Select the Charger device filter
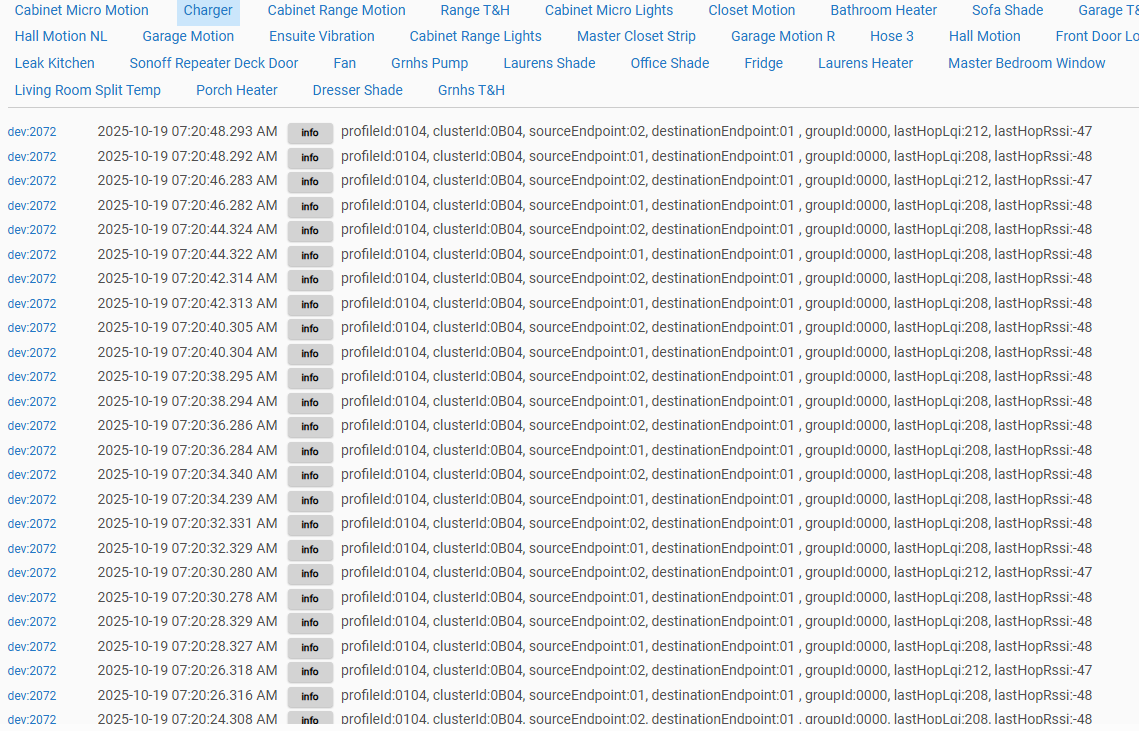The image size is (1139, 731). tap(208, 11)
